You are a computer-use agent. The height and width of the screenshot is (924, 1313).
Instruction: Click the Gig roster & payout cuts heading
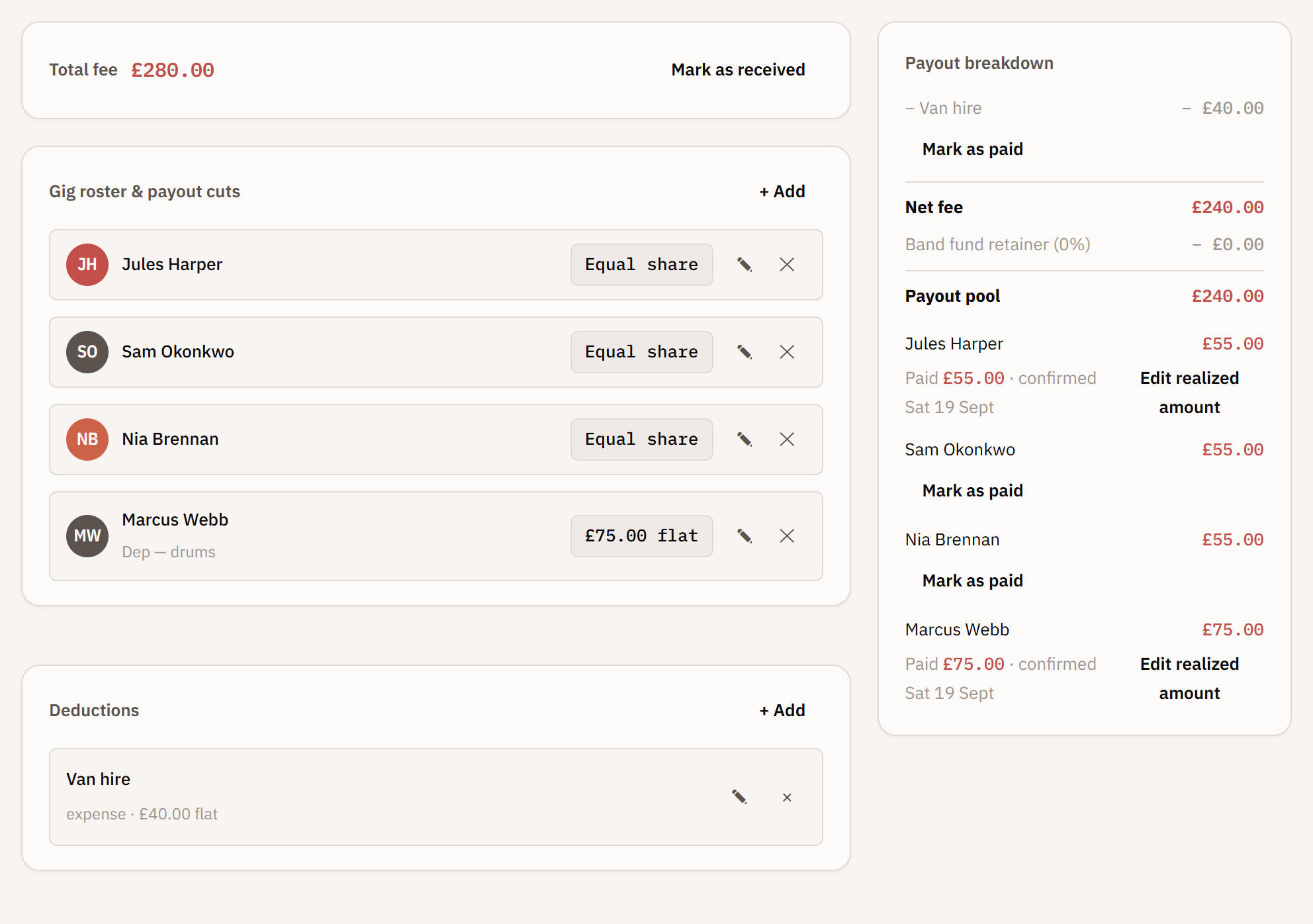(144, 192)
